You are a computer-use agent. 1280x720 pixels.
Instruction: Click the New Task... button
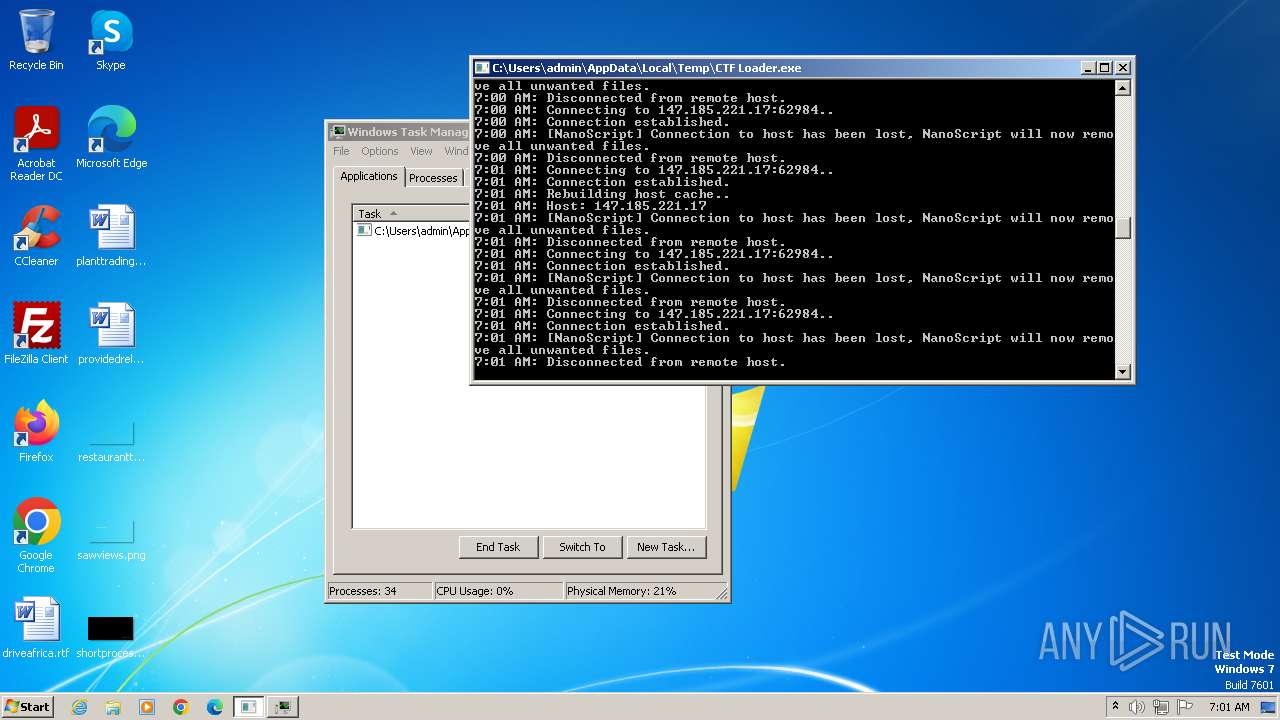[x=666, y=547]
